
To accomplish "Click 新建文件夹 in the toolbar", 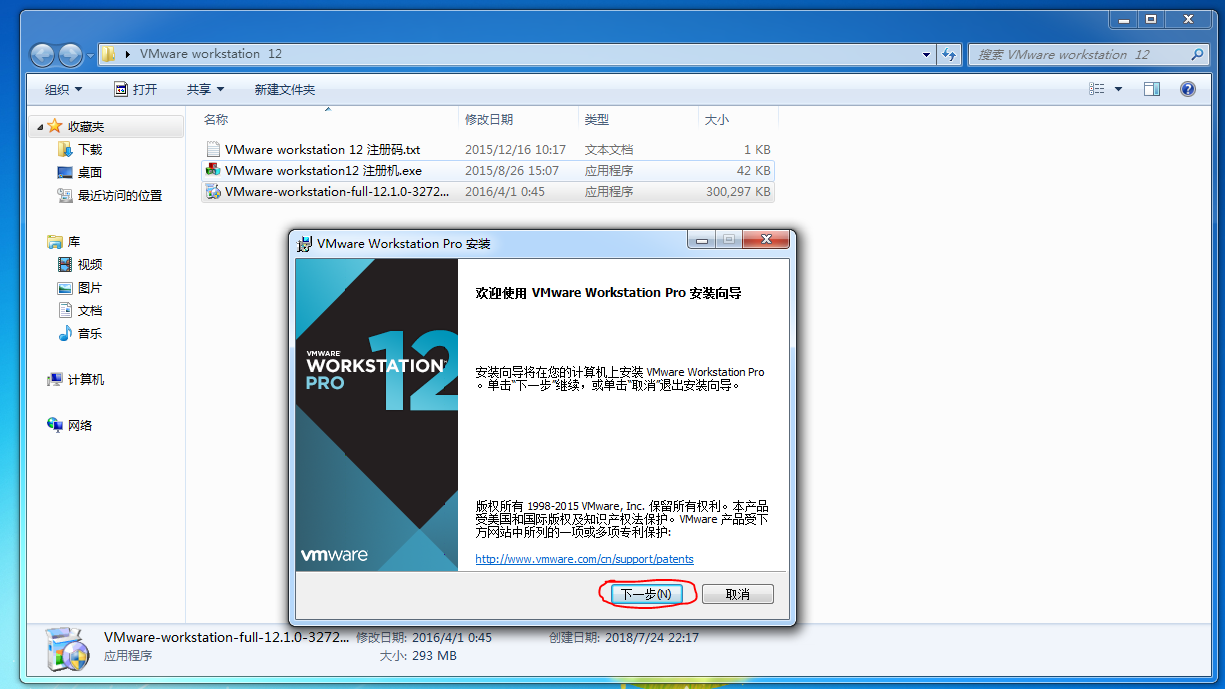I will tap(284, 89).
